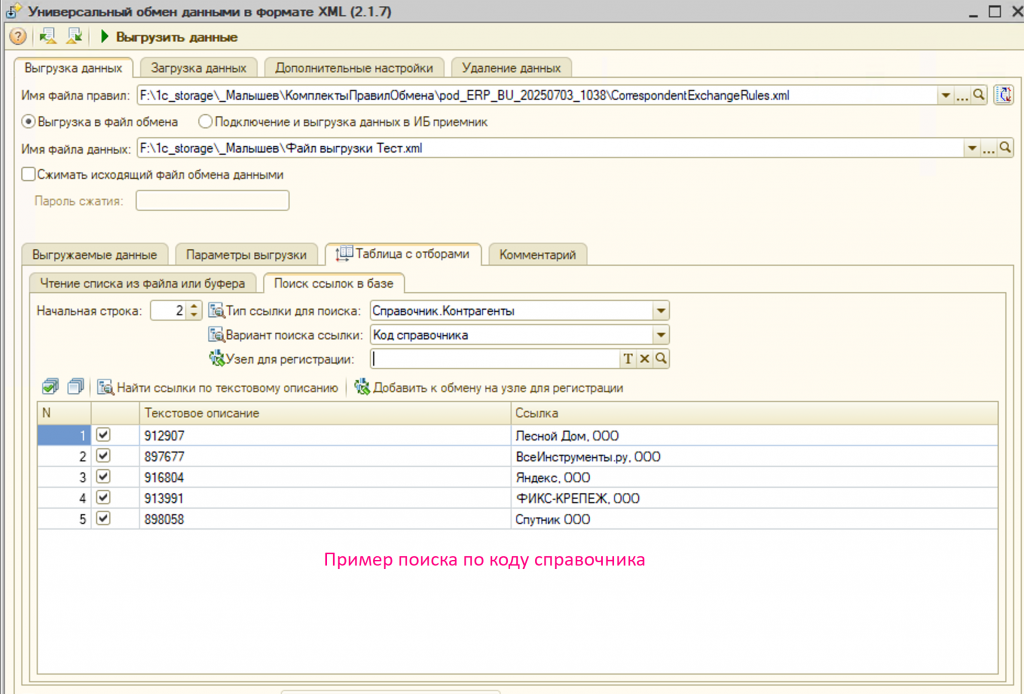Click icon beside Тип ссылки для поиска

coord(216,311)
